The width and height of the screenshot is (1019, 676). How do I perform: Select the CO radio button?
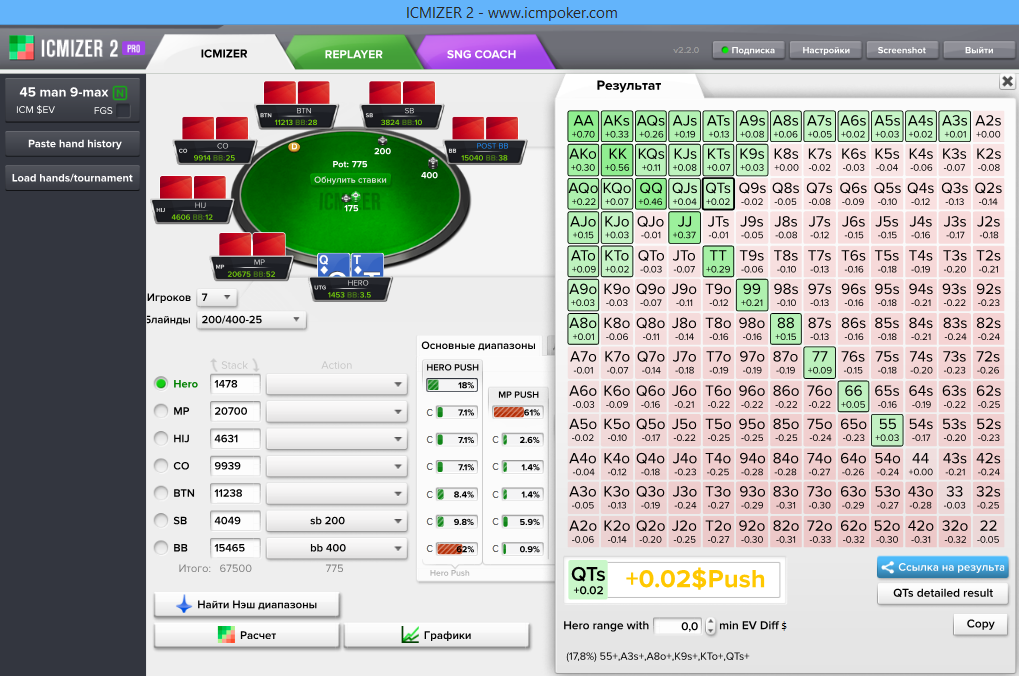click(161, 465)
